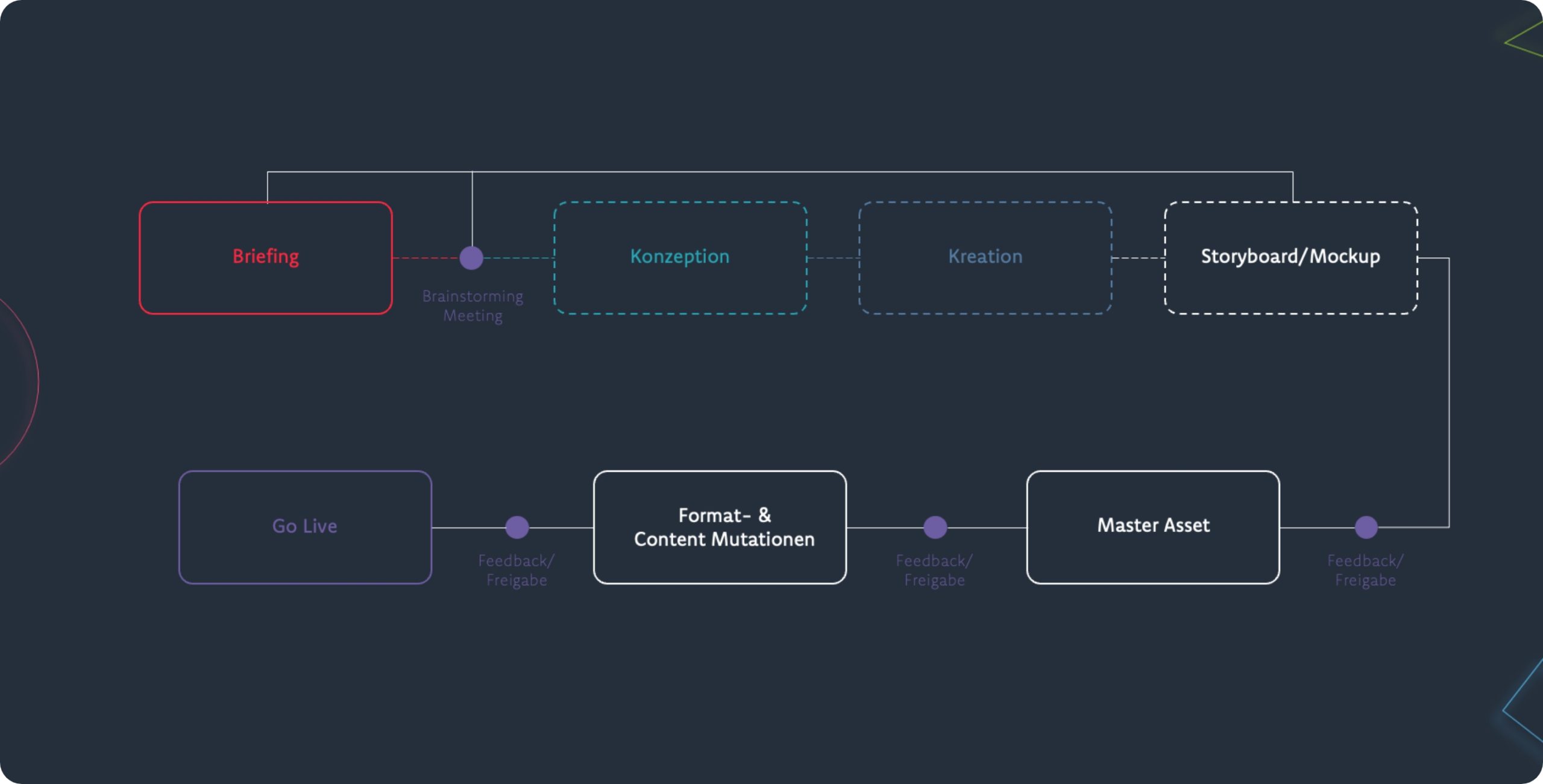The width and height of the screenshot is (1543, 784).
Task: Select the Feedback/Freigabe dot after Storyboard/Mockup
Action: 1366,526
